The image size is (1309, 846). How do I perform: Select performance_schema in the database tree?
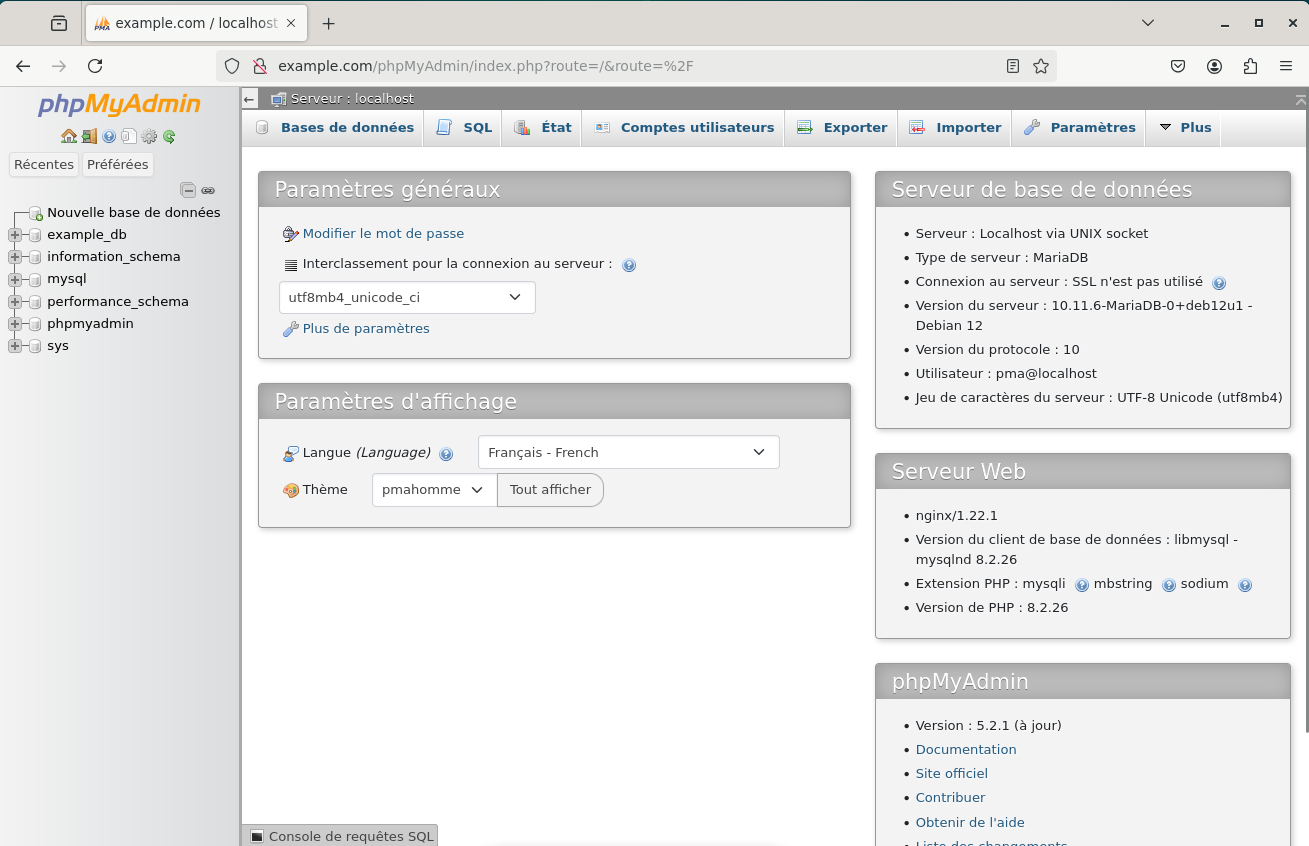(x=118, y=302)
